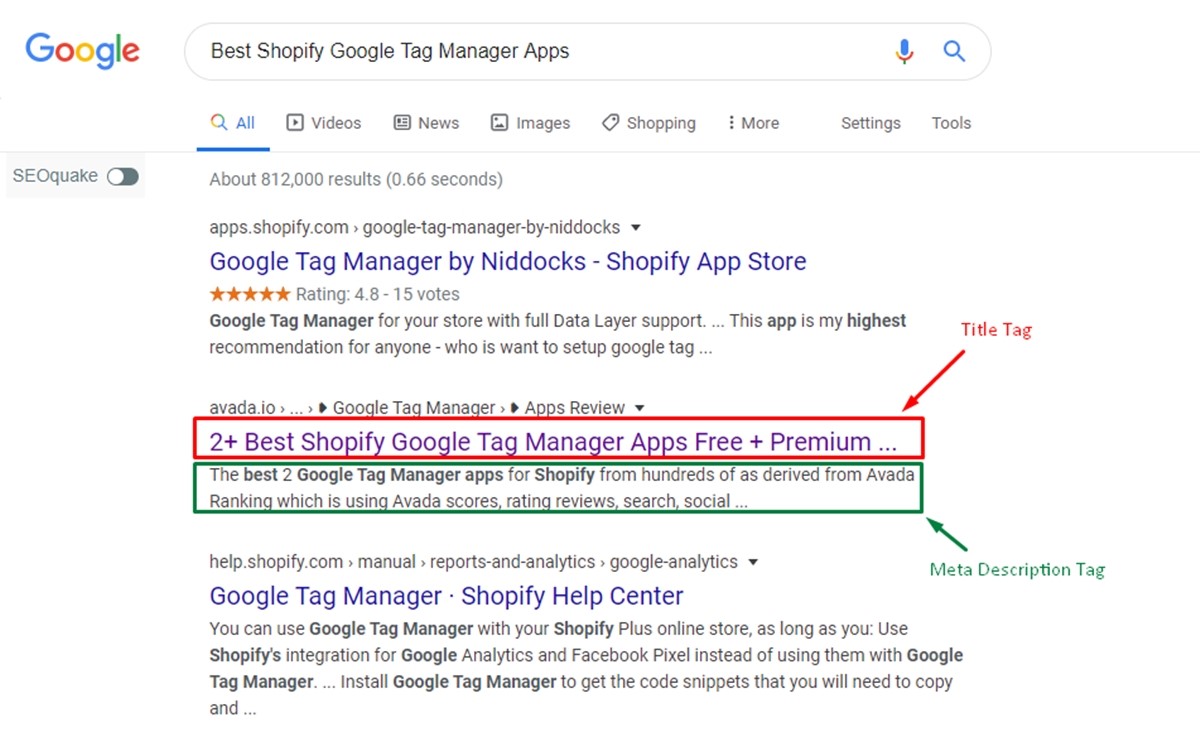1200x741 pixels.
Task: Click the Videos play icon
Action: click(295, 123)
